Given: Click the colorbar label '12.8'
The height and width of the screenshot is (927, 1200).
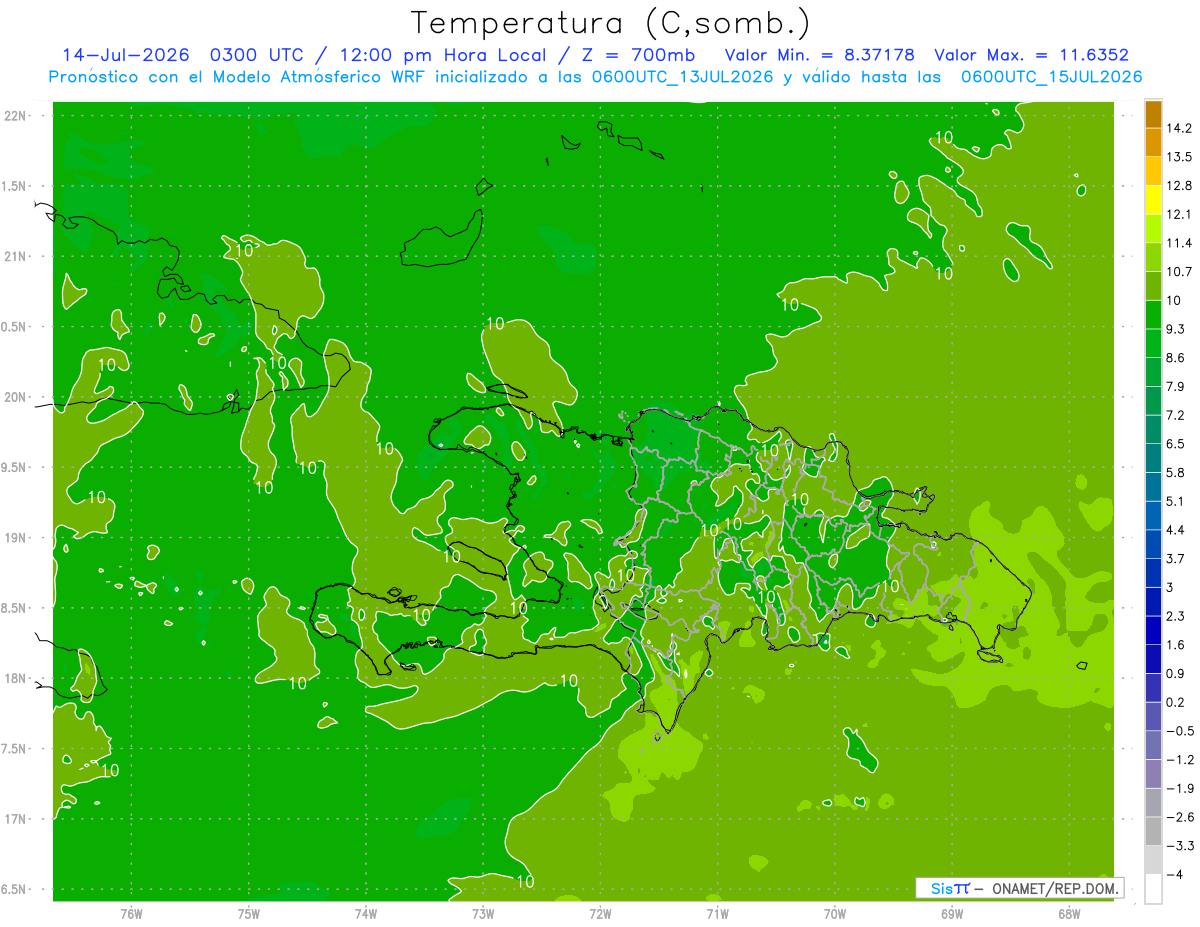Looking at the screenshot, I should [x=1179, y=186].
